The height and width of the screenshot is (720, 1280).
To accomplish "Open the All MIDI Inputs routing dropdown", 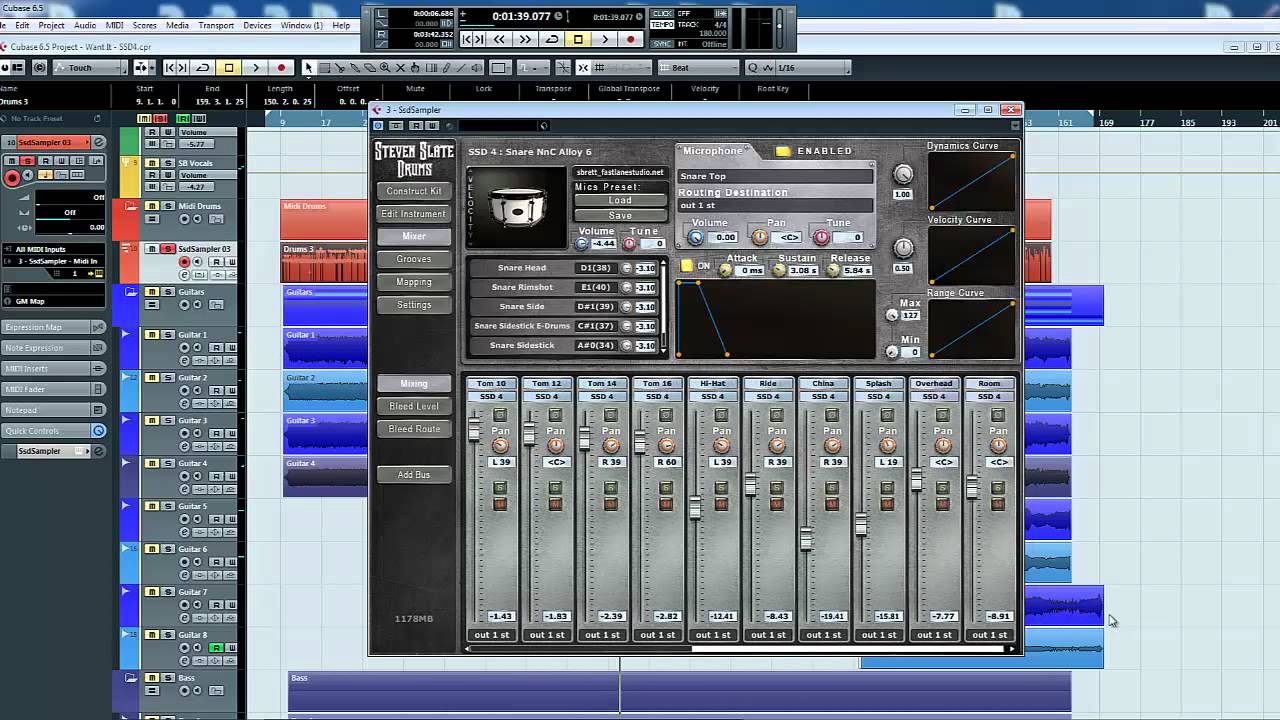I will click(x=54, y=249).
